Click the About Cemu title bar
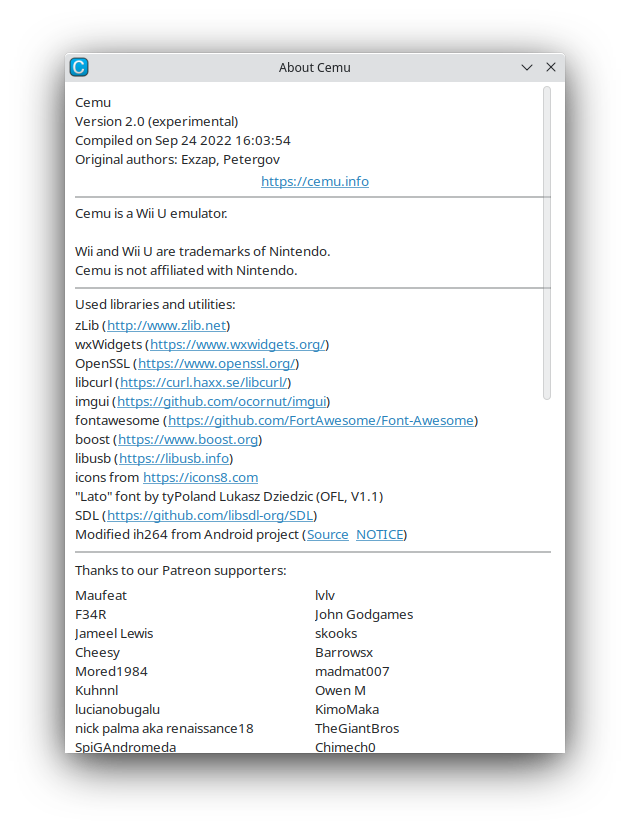The image size is (630, 830). click(314, 67)
